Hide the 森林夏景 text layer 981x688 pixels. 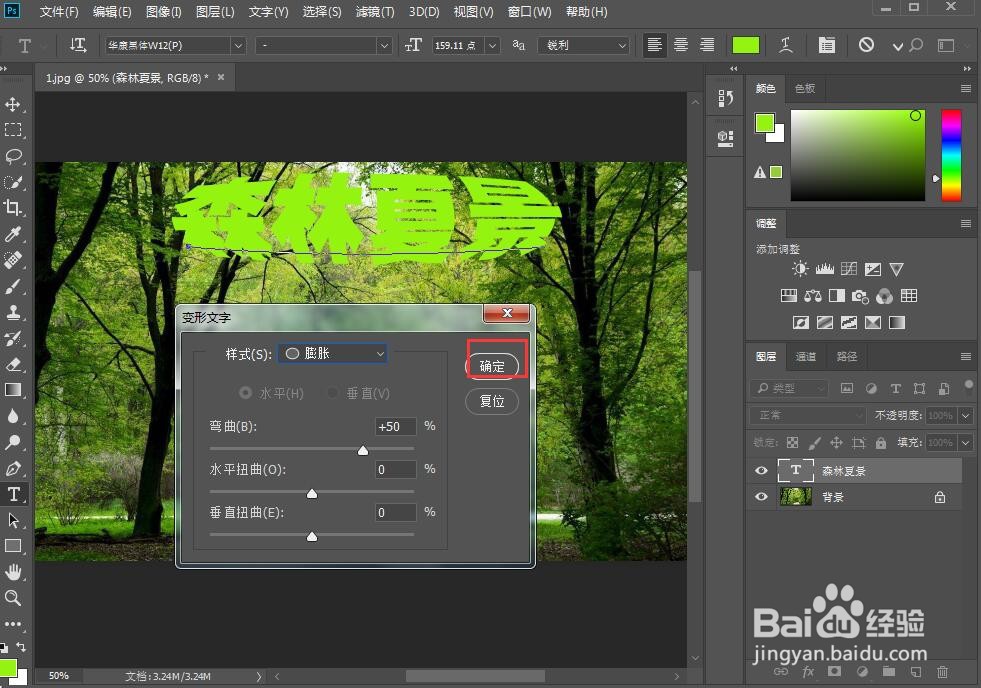click(x=761, y=470)
